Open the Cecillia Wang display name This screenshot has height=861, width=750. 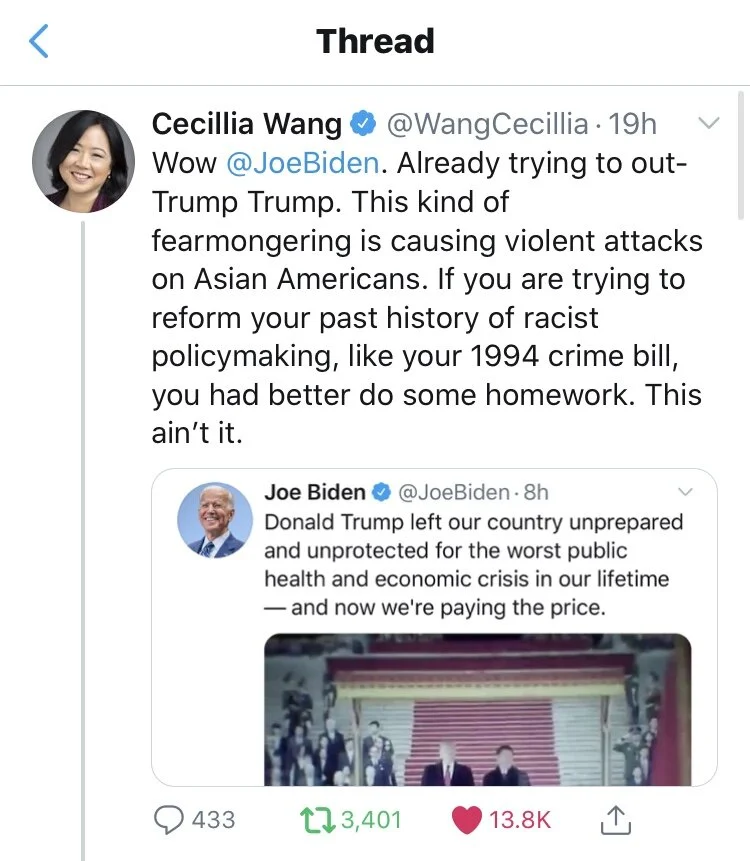coord(247,124)
